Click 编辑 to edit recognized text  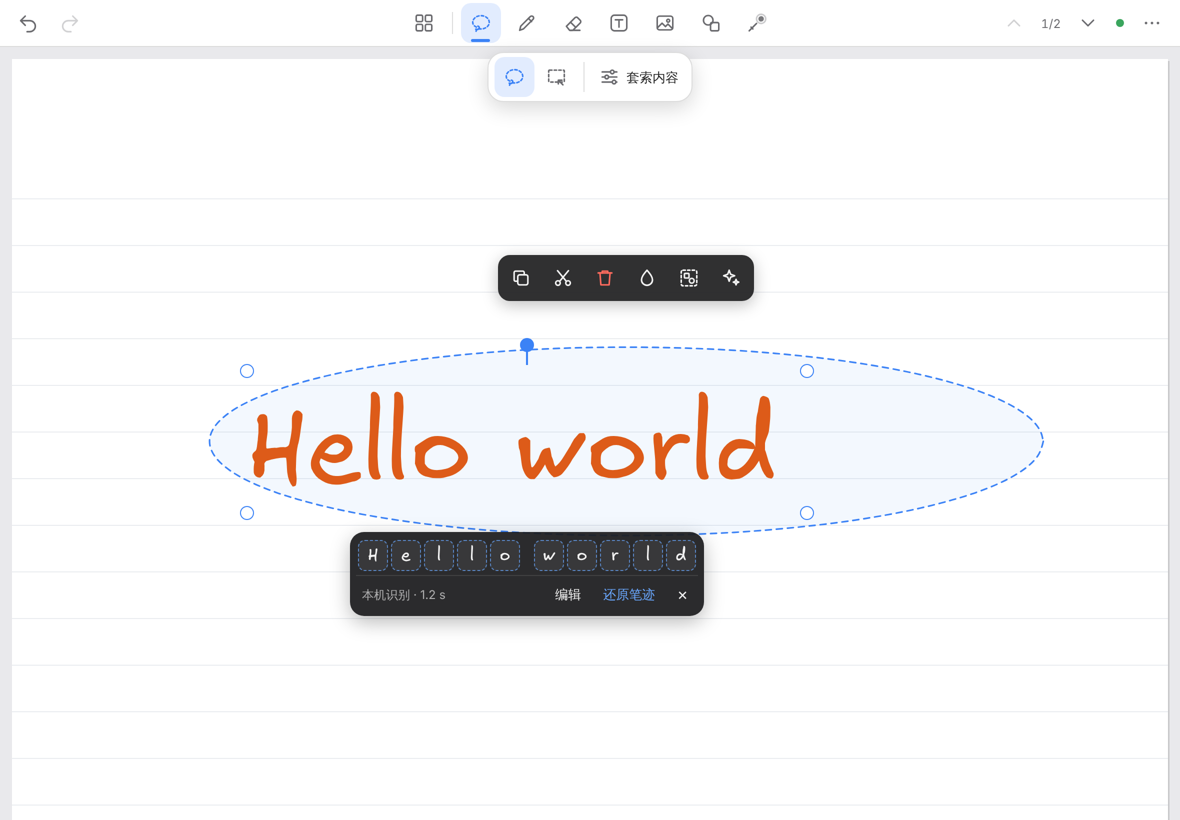568,595
